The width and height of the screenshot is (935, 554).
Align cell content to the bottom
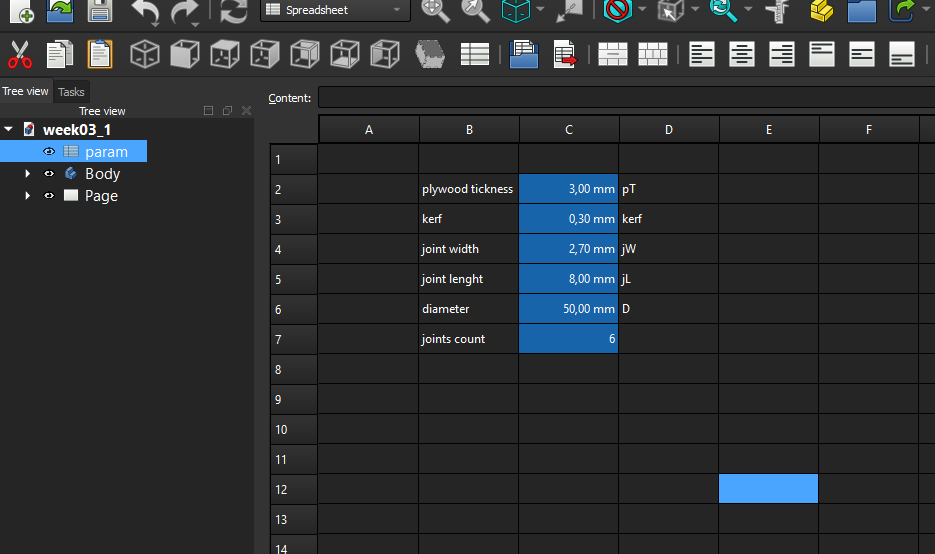click(902, 54)
